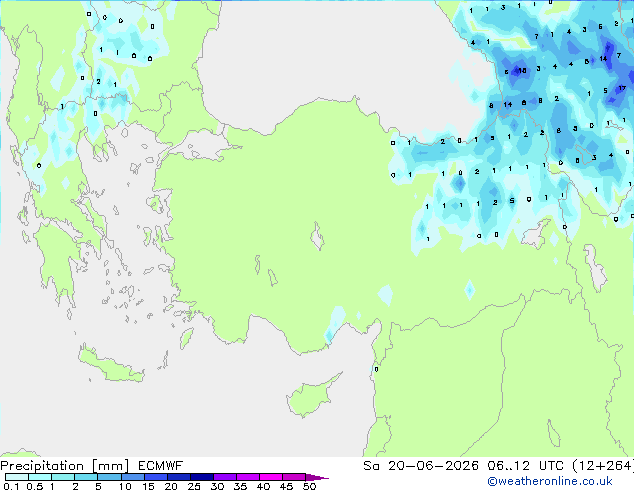Open the weatheronline.co.uk copyright link

click(549, 481)
